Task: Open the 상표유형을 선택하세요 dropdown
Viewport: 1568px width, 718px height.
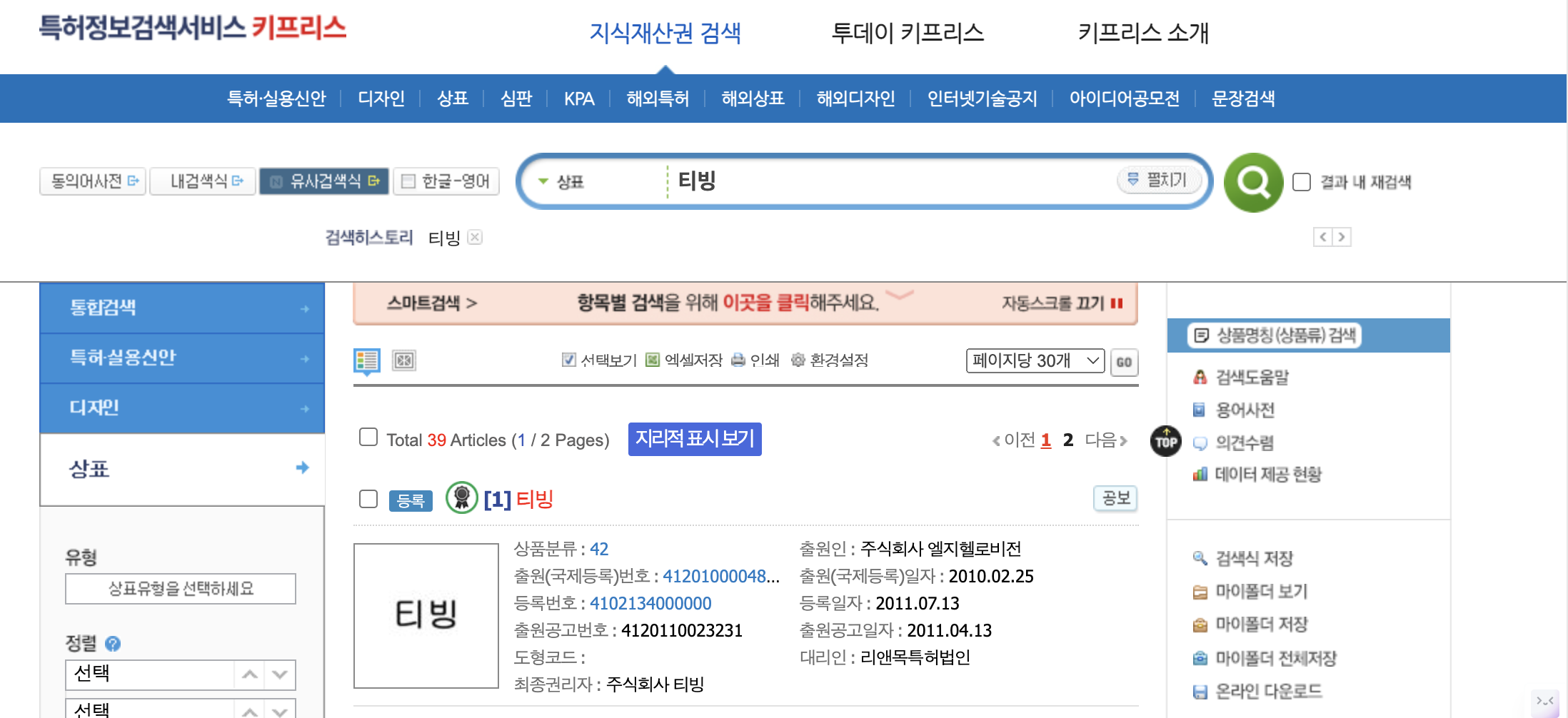Action: click(x=181, y=588)
